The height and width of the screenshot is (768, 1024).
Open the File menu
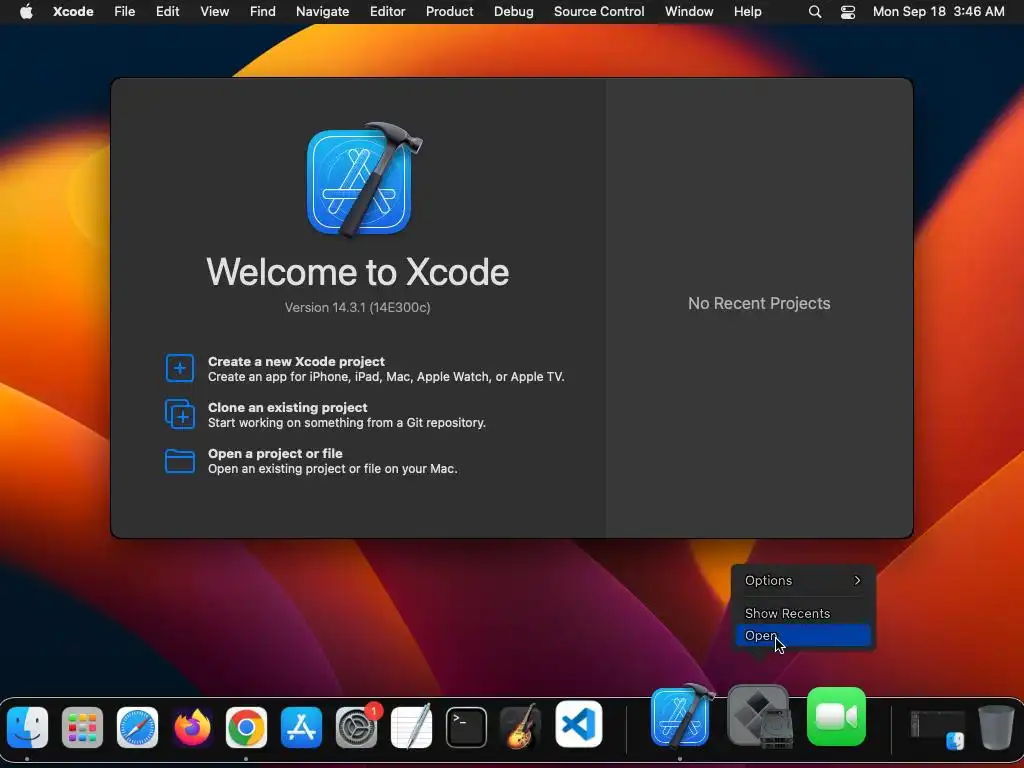point(124,11)
